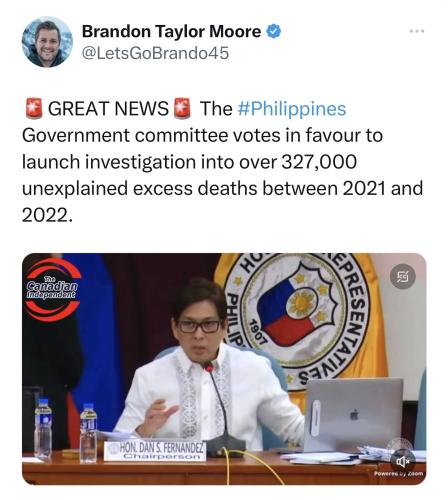Toggle the video captions icon
Viewport: 448px width, 500px height.
[x=403, y=276]
